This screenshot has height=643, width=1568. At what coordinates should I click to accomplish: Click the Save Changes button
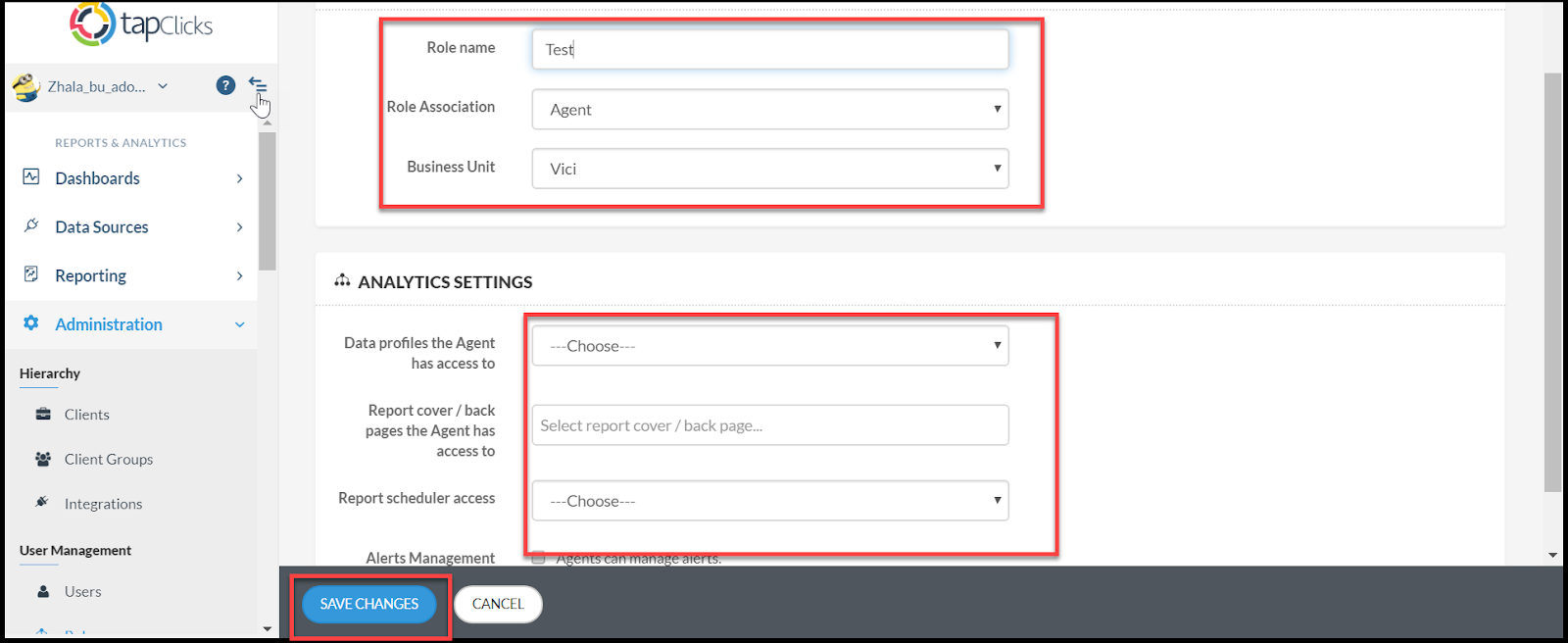click(368, 604)
